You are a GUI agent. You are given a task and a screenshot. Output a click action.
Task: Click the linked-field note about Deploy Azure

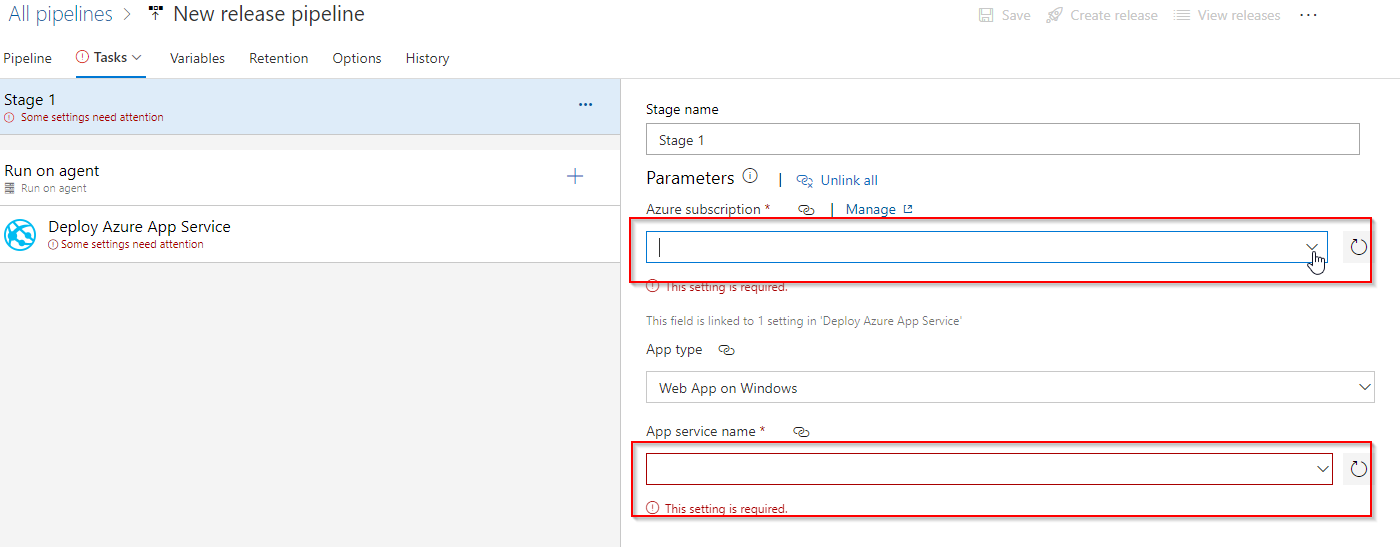click(804, 321)
